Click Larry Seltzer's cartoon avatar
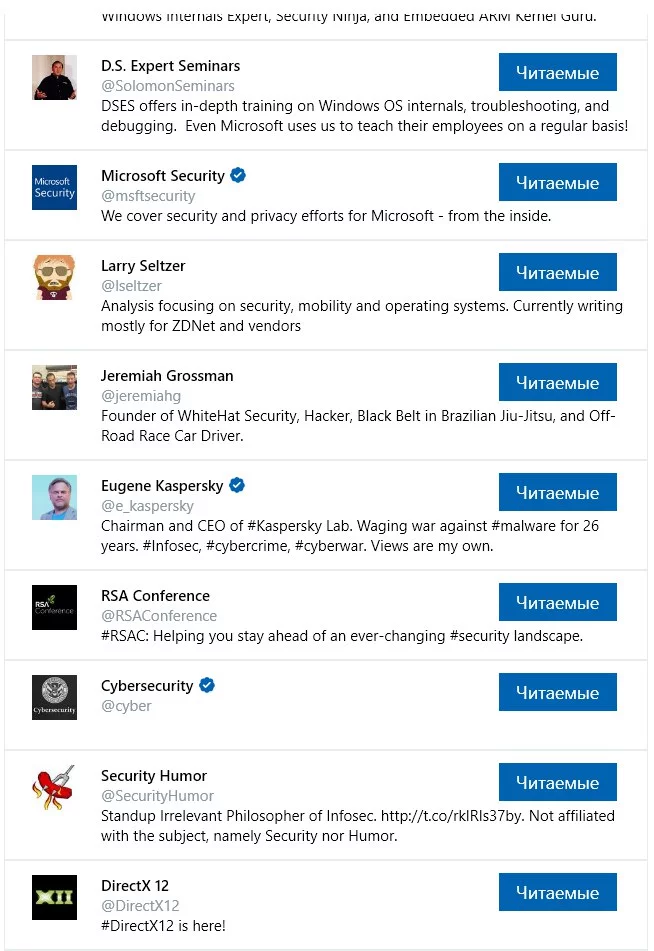 tap(54, 277)
